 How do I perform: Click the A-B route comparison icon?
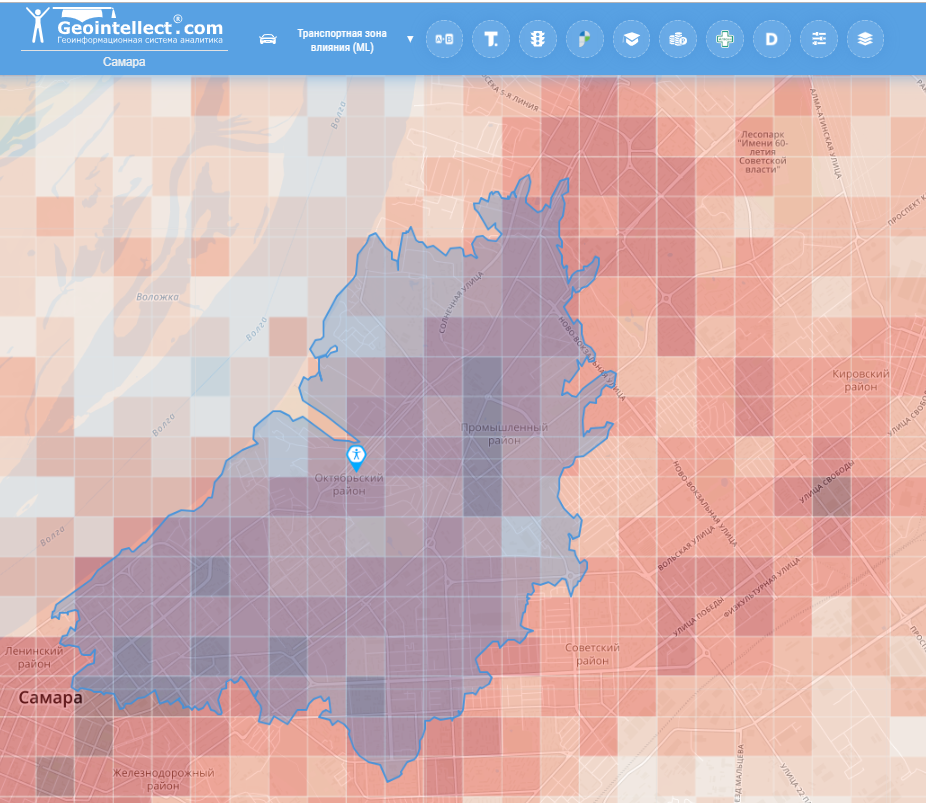click(x=444, y=39)
